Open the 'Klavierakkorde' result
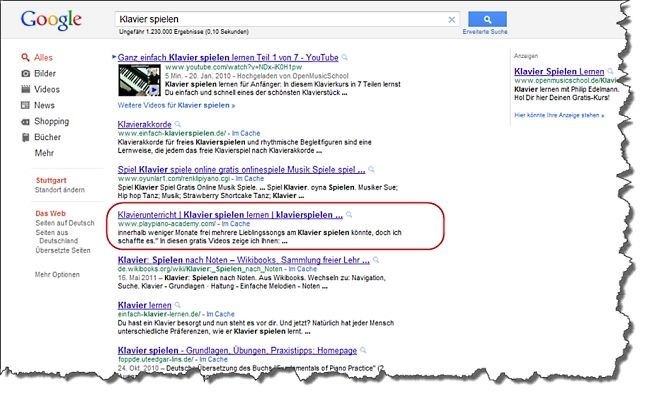This screenshot has width=650, height=401. 145,124
